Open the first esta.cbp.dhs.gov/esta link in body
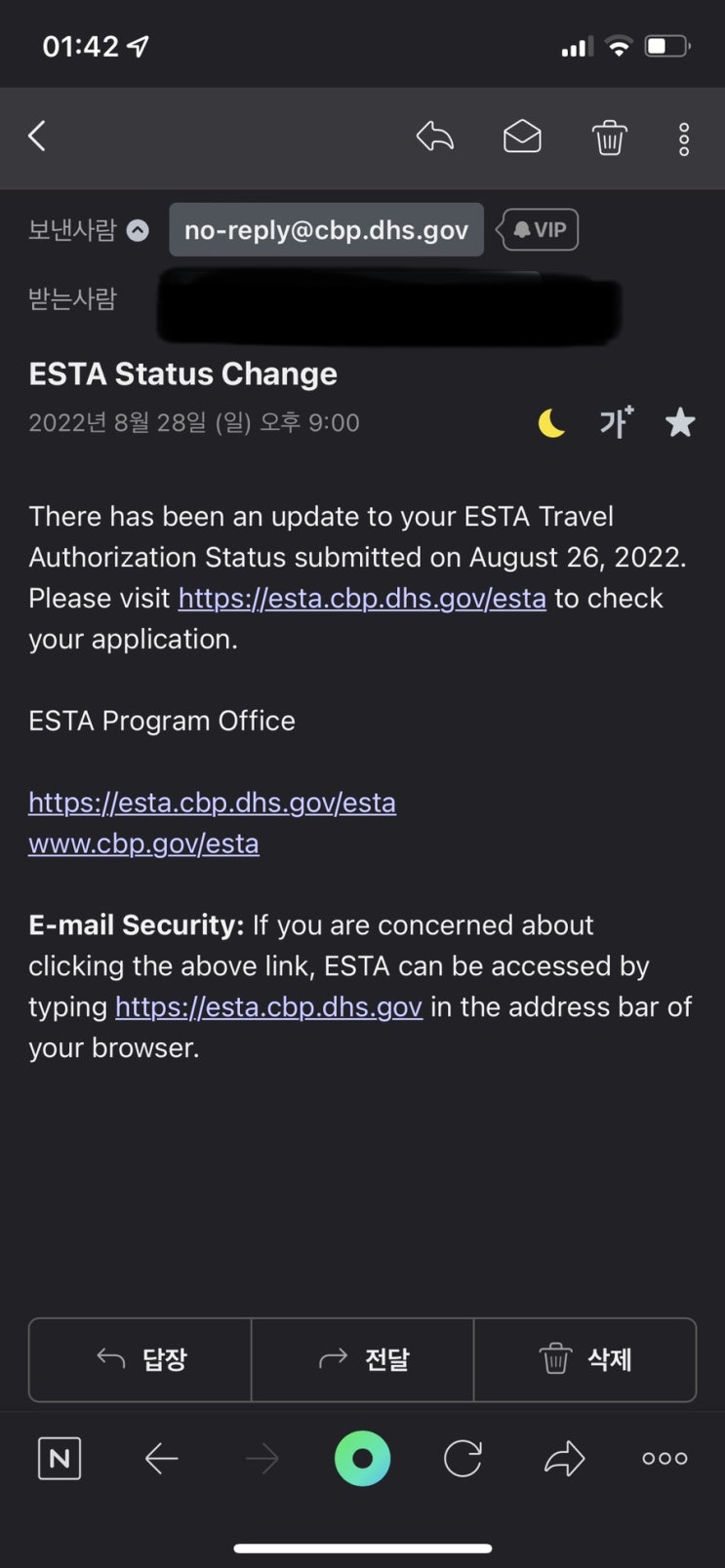The height and width of the screenshot is (1568, 725). (x=362, y=598)
